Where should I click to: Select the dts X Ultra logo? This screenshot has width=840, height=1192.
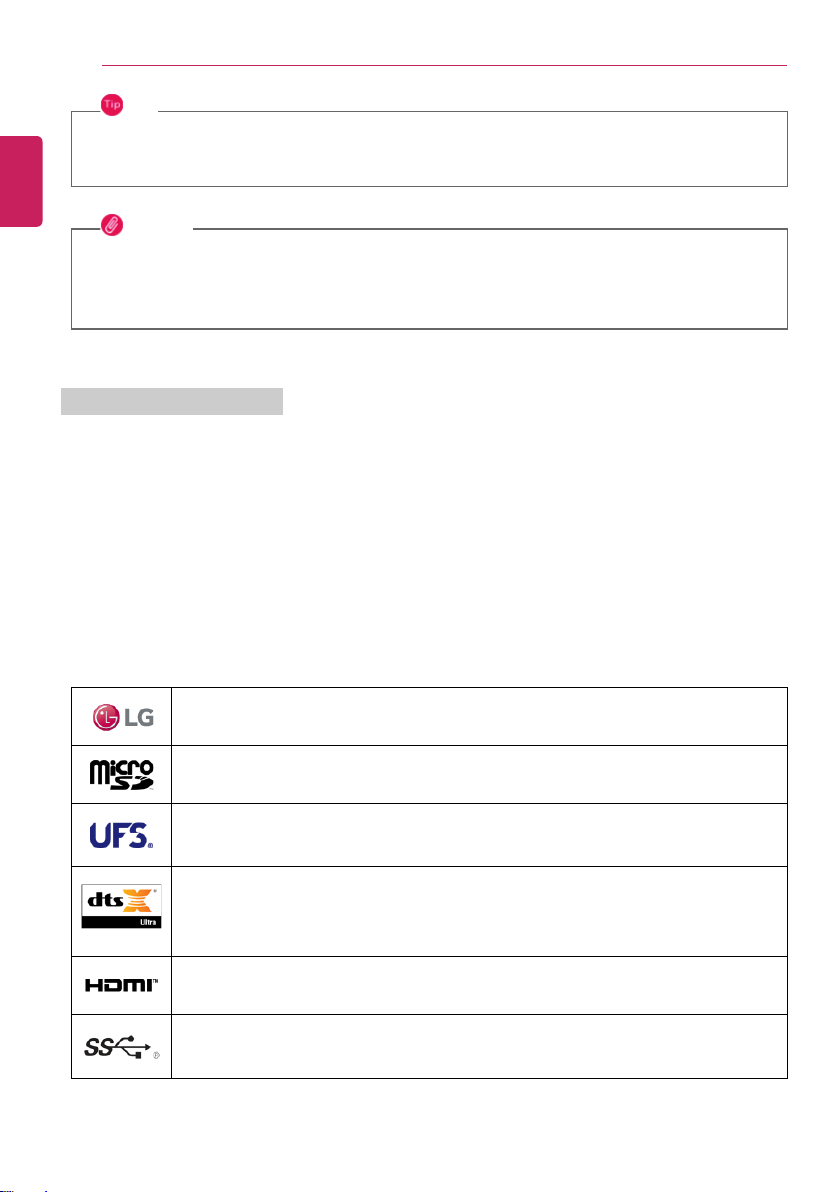click(122, 906)
